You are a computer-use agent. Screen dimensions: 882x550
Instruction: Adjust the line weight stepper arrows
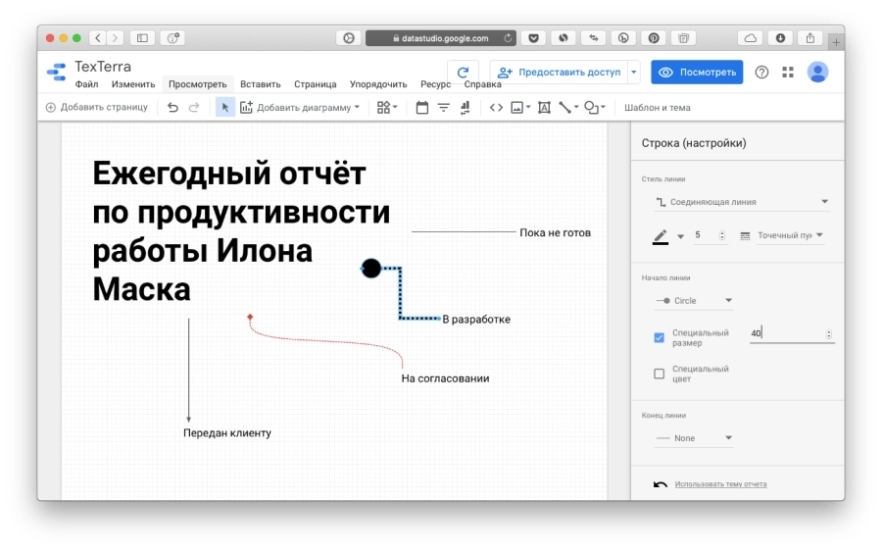722,236
